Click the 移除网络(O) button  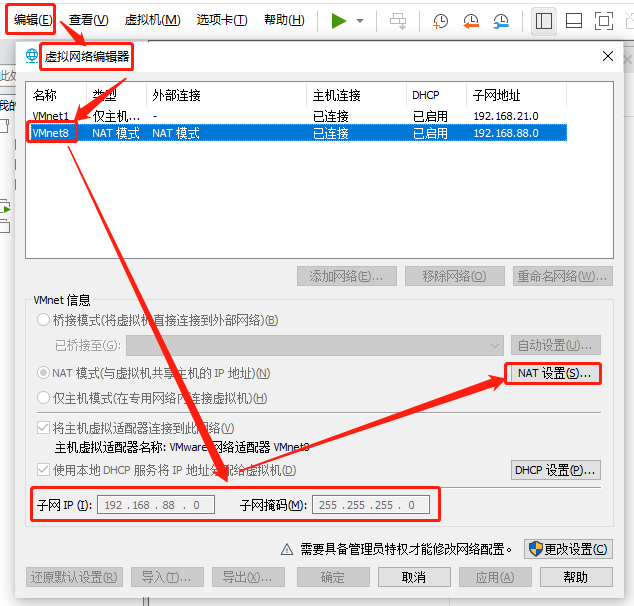(x=454, y=276)
